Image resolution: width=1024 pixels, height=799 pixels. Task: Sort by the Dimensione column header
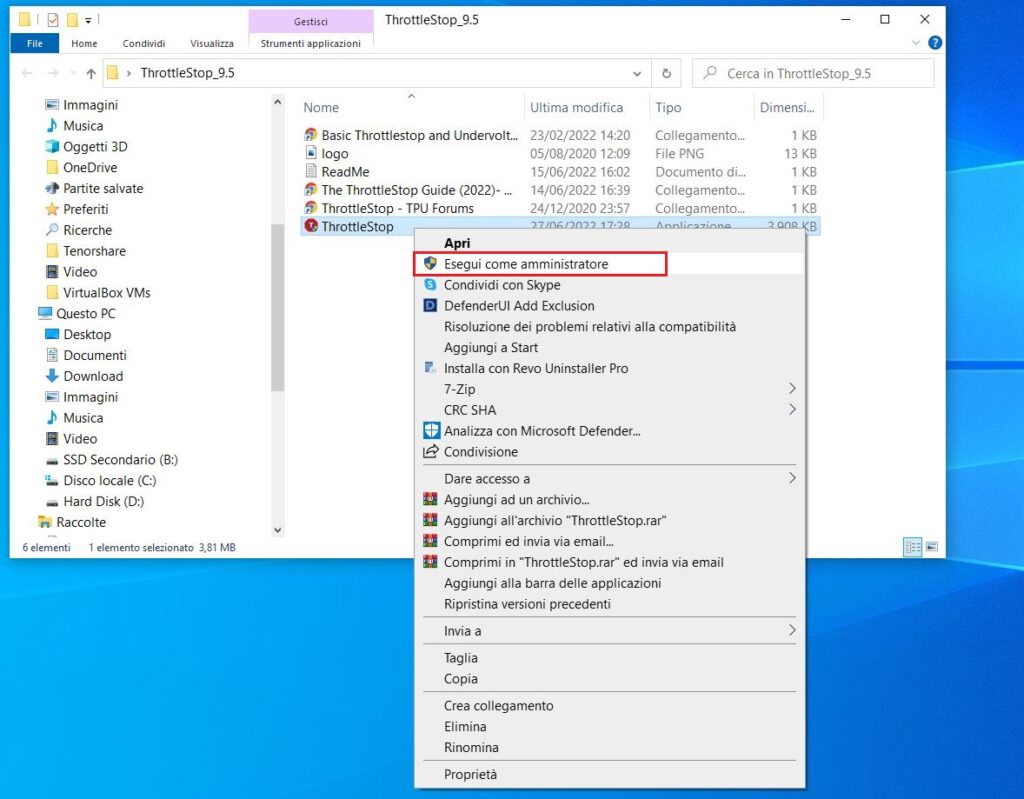788,107
